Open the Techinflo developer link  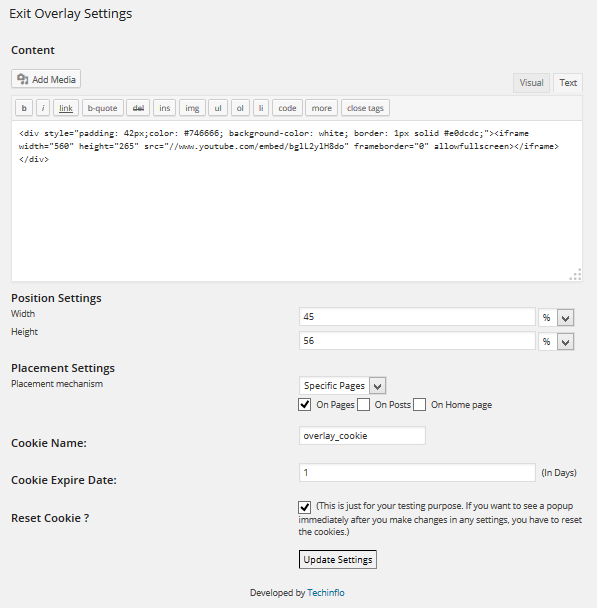326,592
